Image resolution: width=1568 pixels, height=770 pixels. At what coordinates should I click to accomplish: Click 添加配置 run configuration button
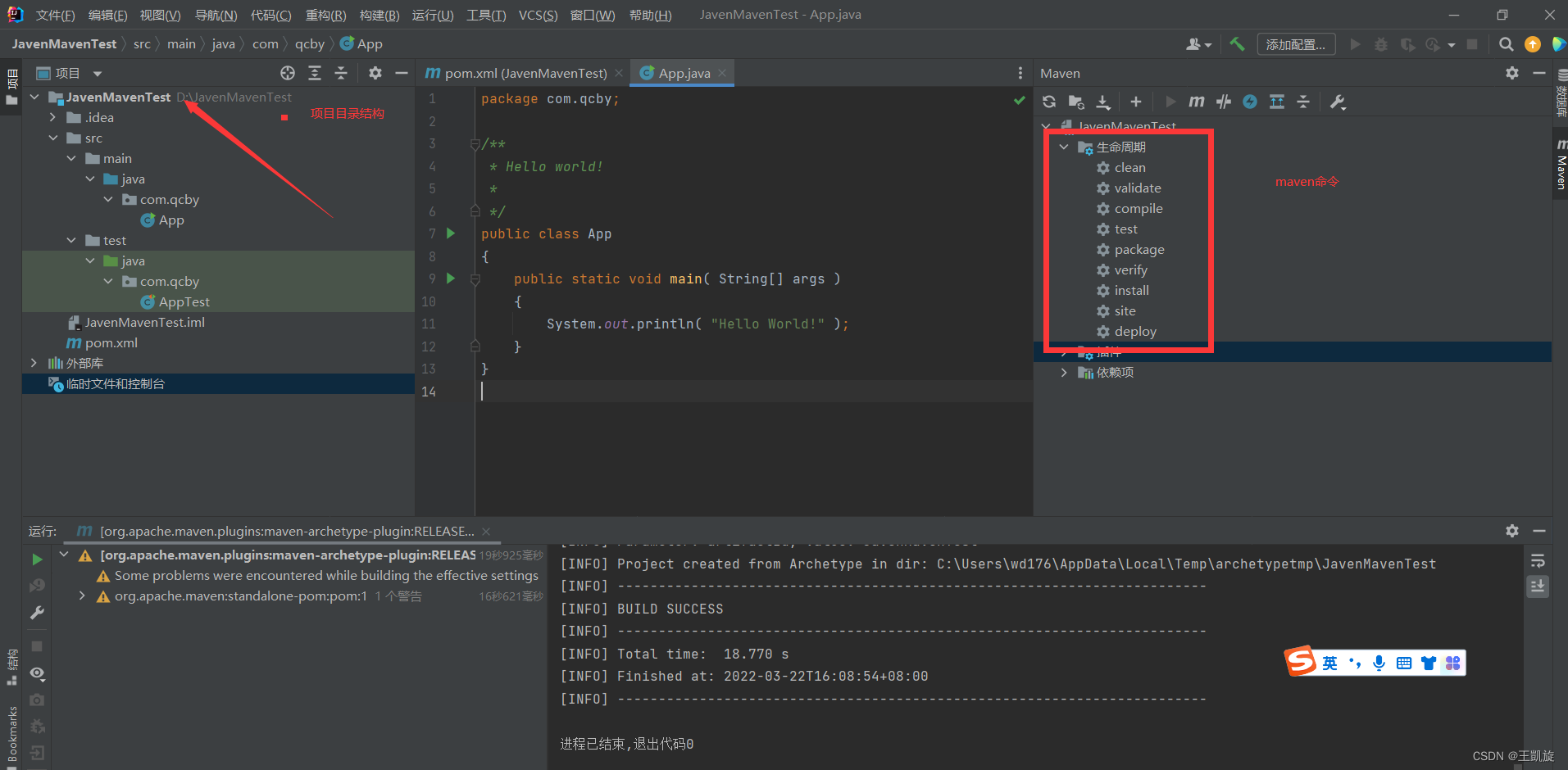point(1296,44)
